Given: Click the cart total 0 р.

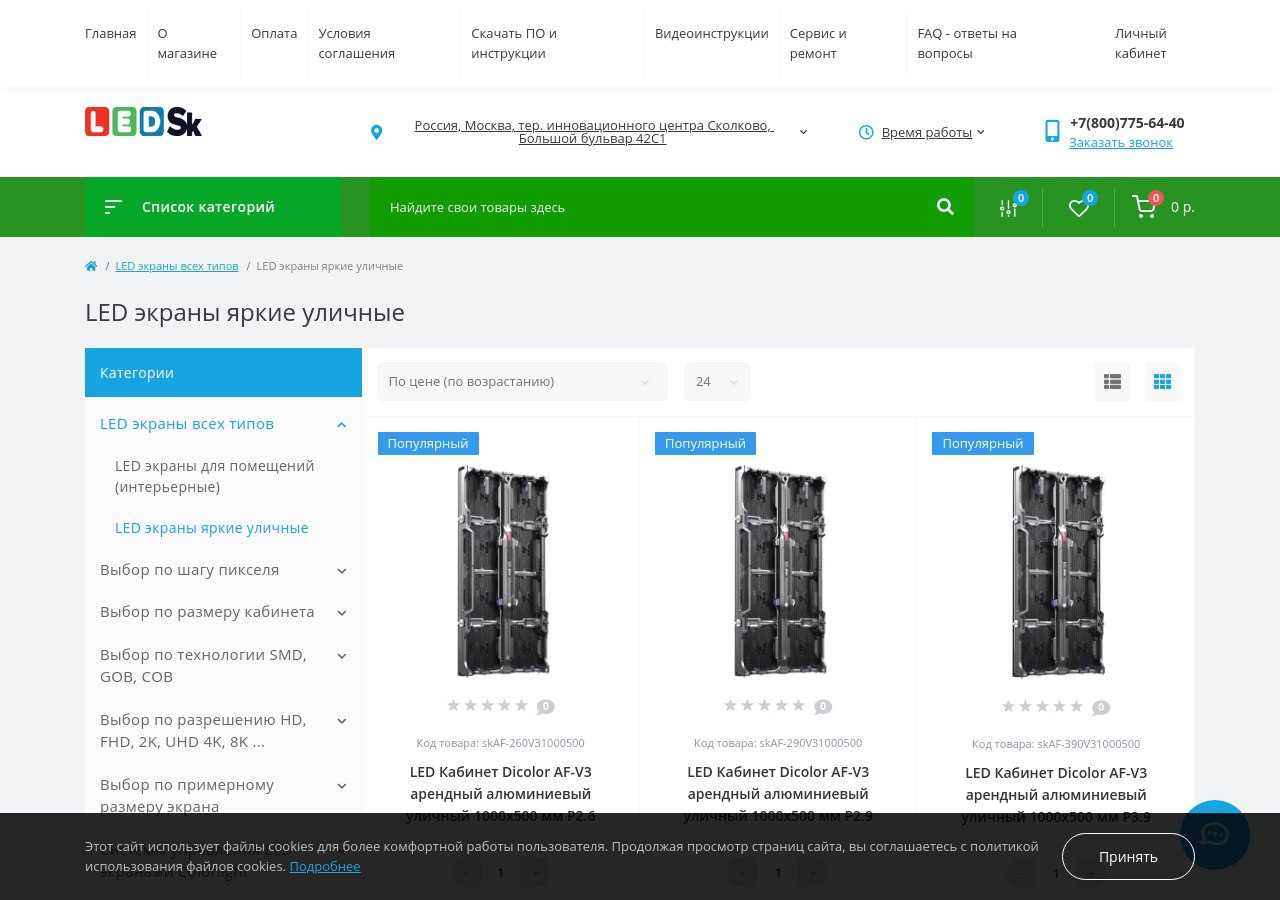Looking at the screenshot, I should click(1183, 207).
